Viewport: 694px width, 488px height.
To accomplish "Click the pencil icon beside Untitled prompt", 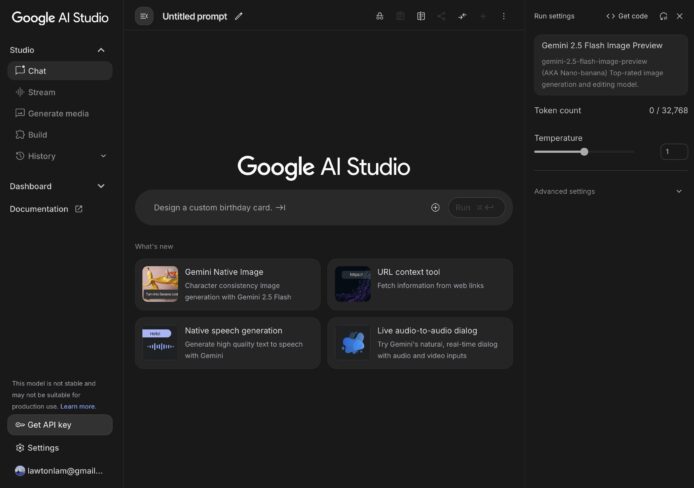I will 239,16.
